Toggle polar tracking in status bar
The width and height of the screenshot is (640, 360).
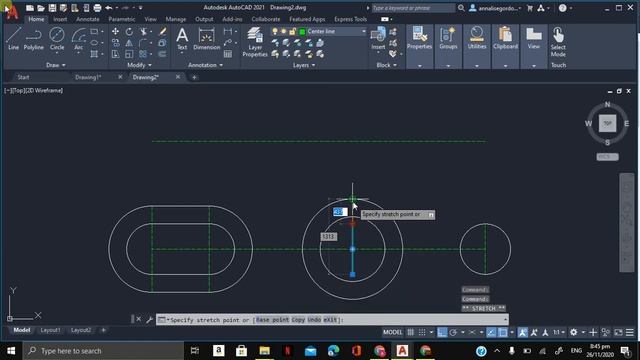click(x=453, y=333)
